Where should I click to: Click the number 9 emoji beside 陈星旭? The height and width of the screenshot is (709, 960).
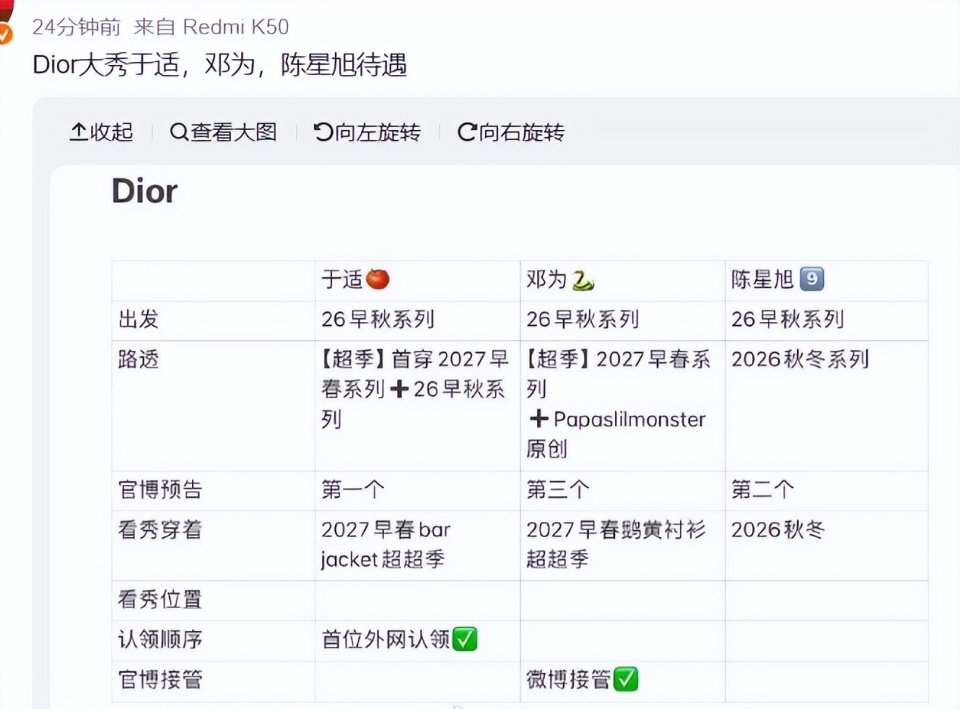point(812,279)
